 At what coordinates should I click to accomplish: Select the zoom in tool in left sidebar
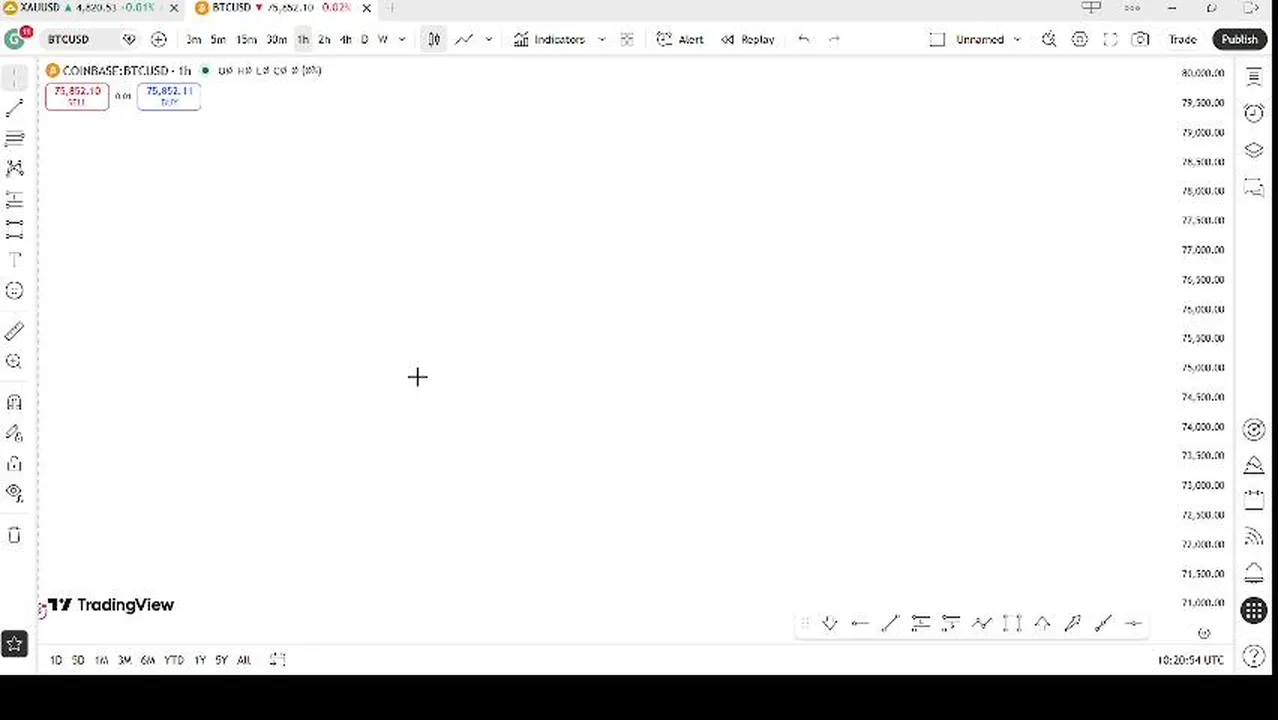[x=14, y=362]
